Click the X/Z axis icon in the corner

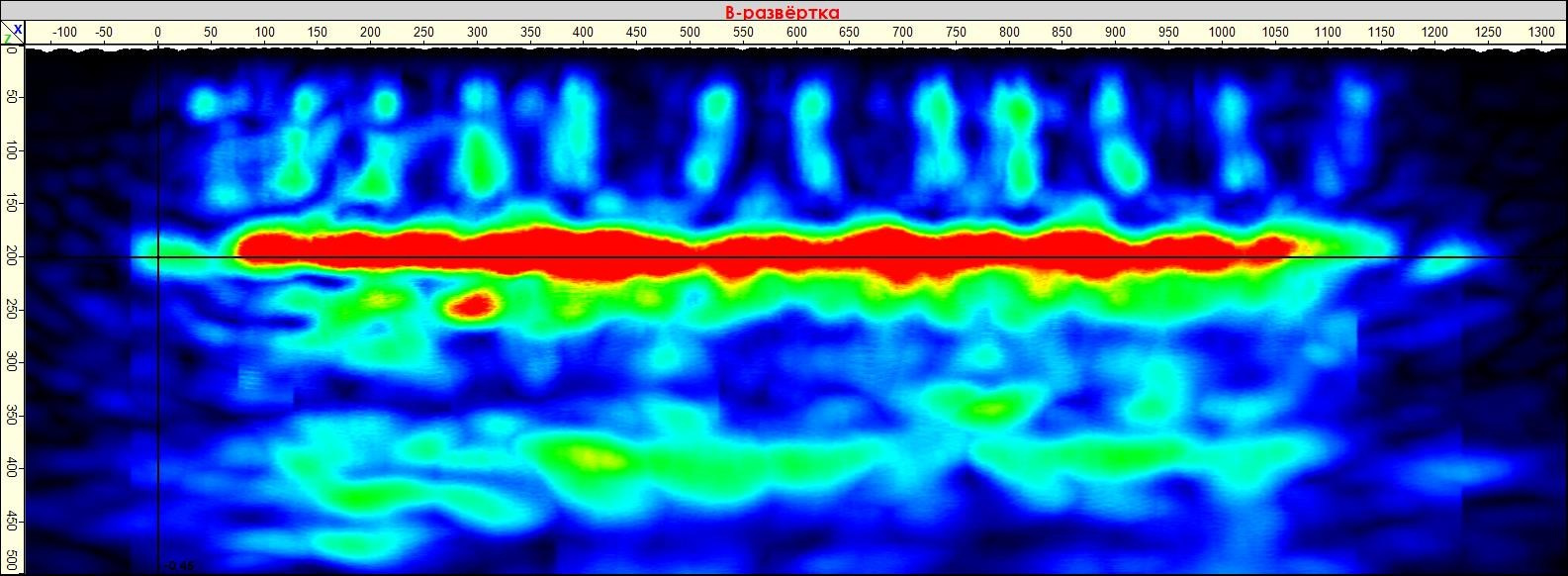click(x=12, y=34)
